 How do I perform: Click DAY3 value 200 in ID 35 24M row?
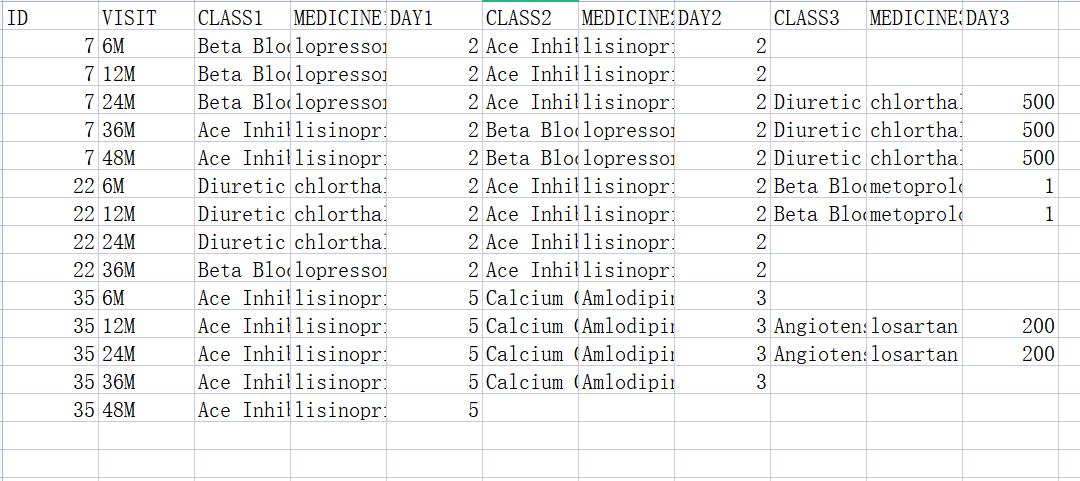point(1010,354)
